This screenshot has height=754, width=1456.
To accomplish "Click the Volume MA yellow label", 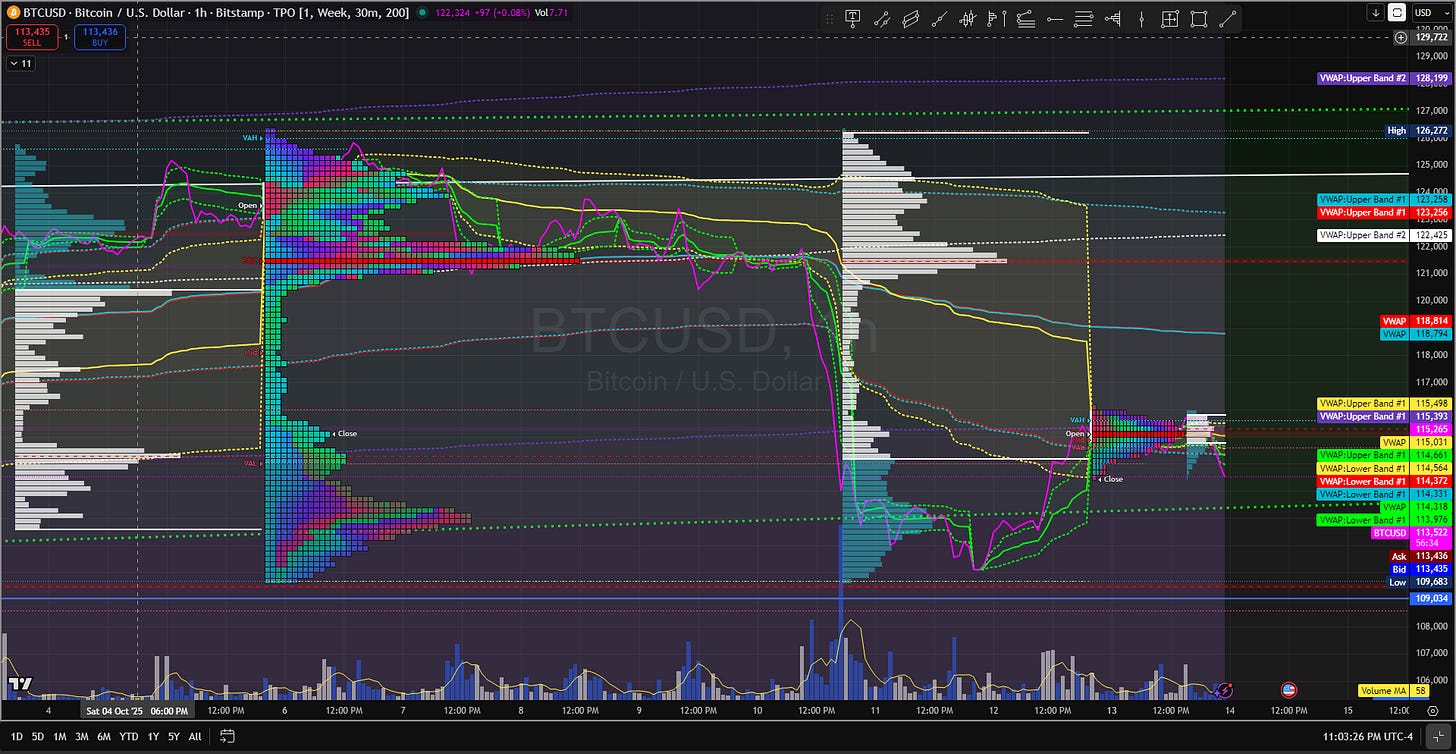I will (x=1383, y=690).
